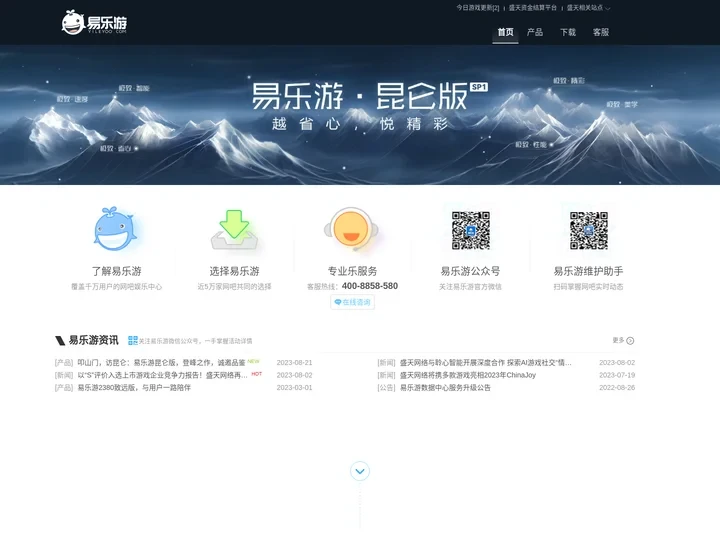
Task: Open 今日游戏更新 link in top bar
Action: 478,8
